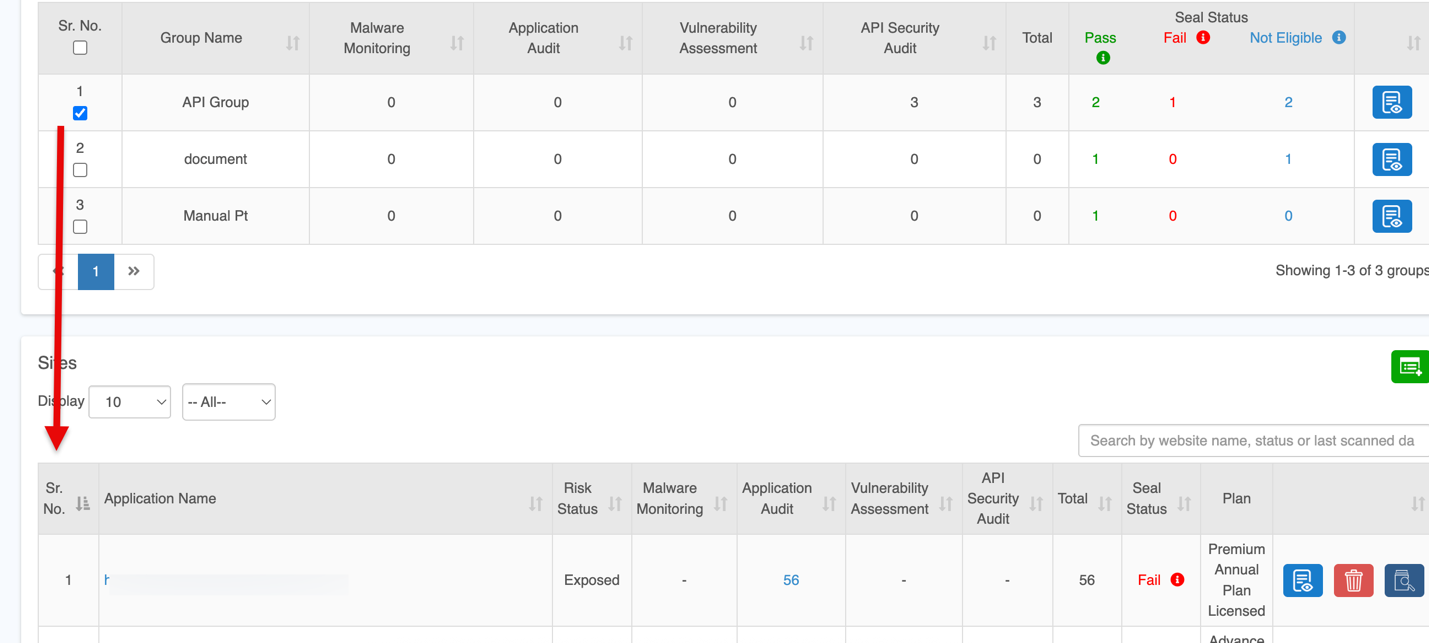This screenshot has width=1429, height=643.
Task: Expand the -- All-- filter dropdown
Action: (228, 402)
